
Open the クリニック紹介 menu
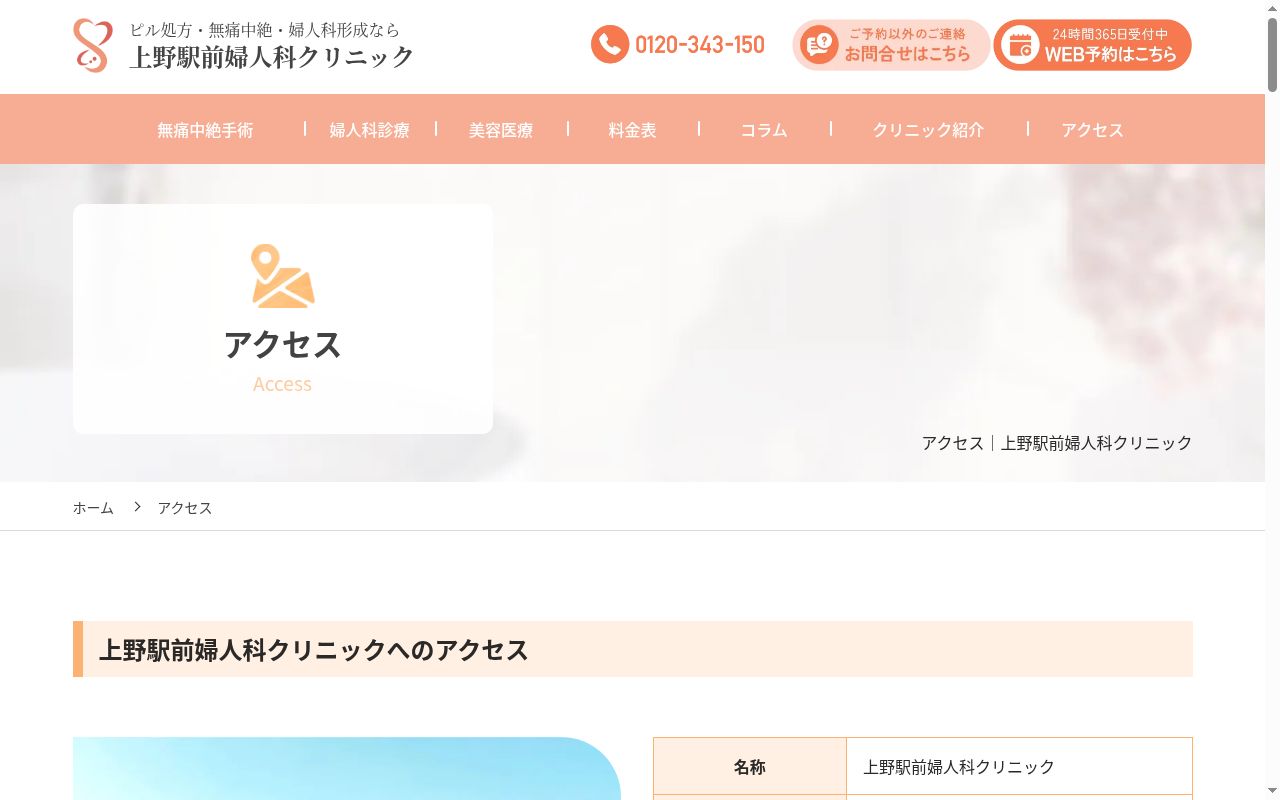click(928, 130)
